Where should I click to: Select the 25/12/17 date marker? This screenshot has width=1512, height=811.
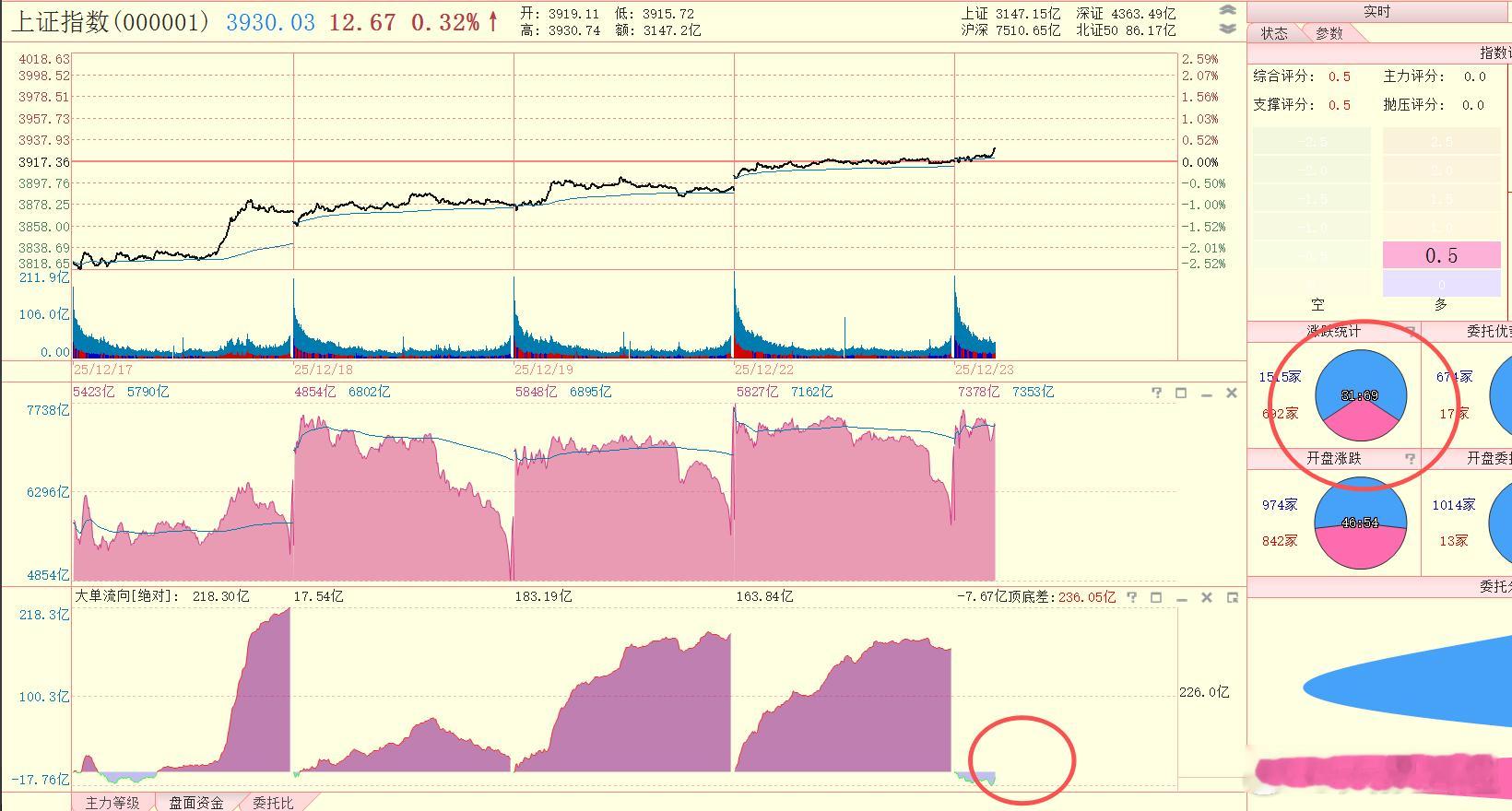click(x=102, y=369)
